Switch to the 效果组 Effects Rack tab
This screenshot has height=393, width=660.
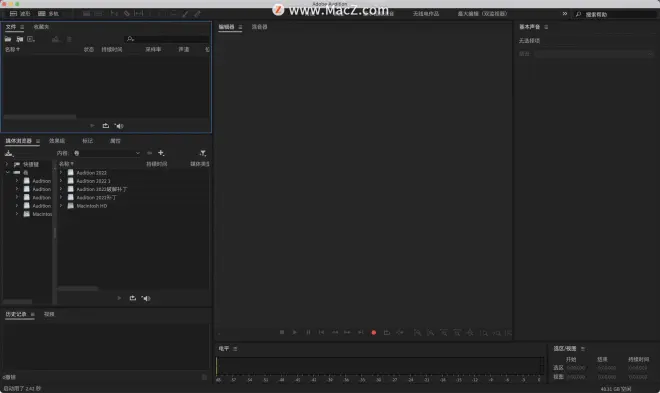pos(57,141)
